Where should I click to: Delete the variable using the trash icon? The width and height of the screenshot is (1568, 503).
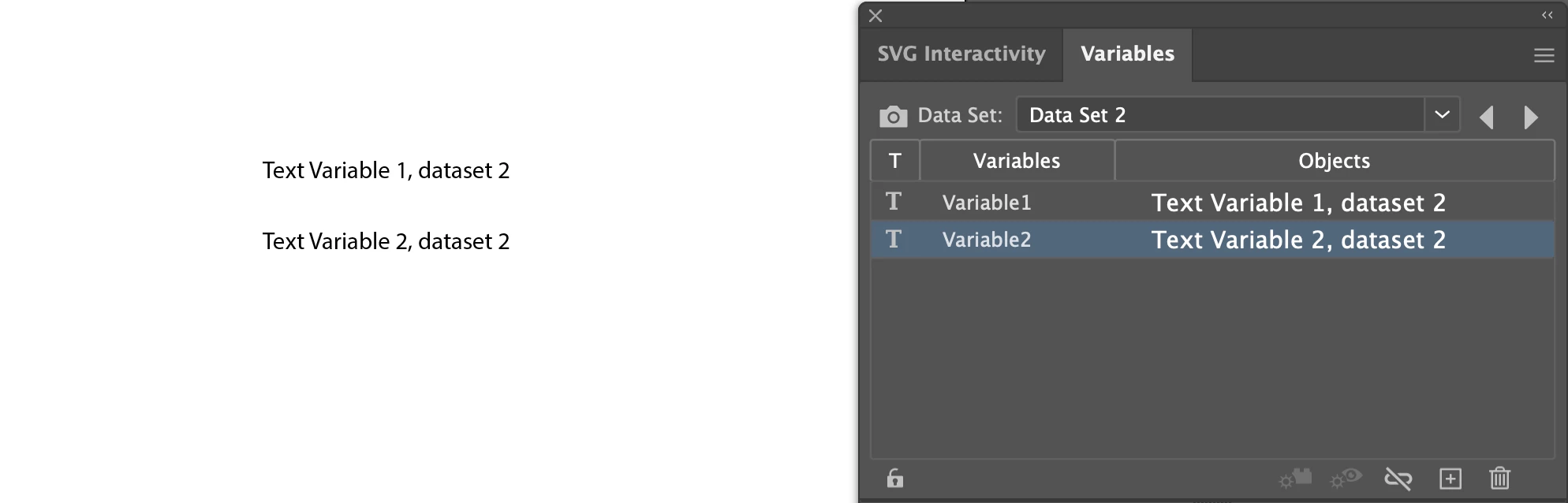[x=1499, y=478]
